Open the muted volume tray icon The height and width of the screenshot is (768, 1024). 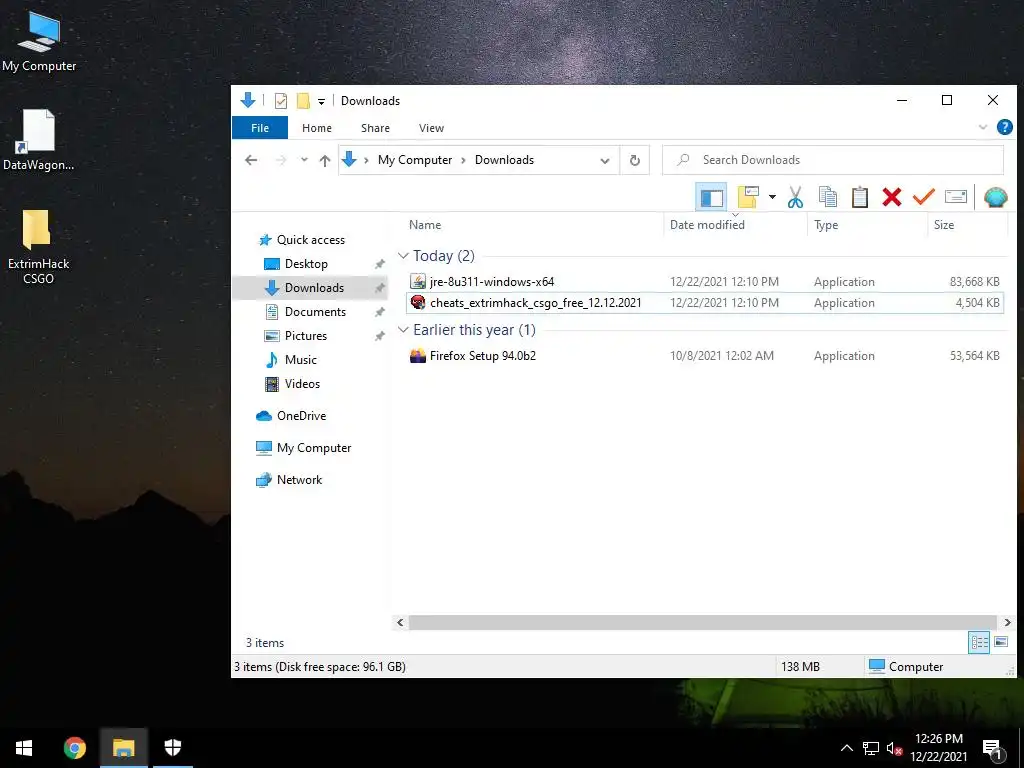point(894,749)
